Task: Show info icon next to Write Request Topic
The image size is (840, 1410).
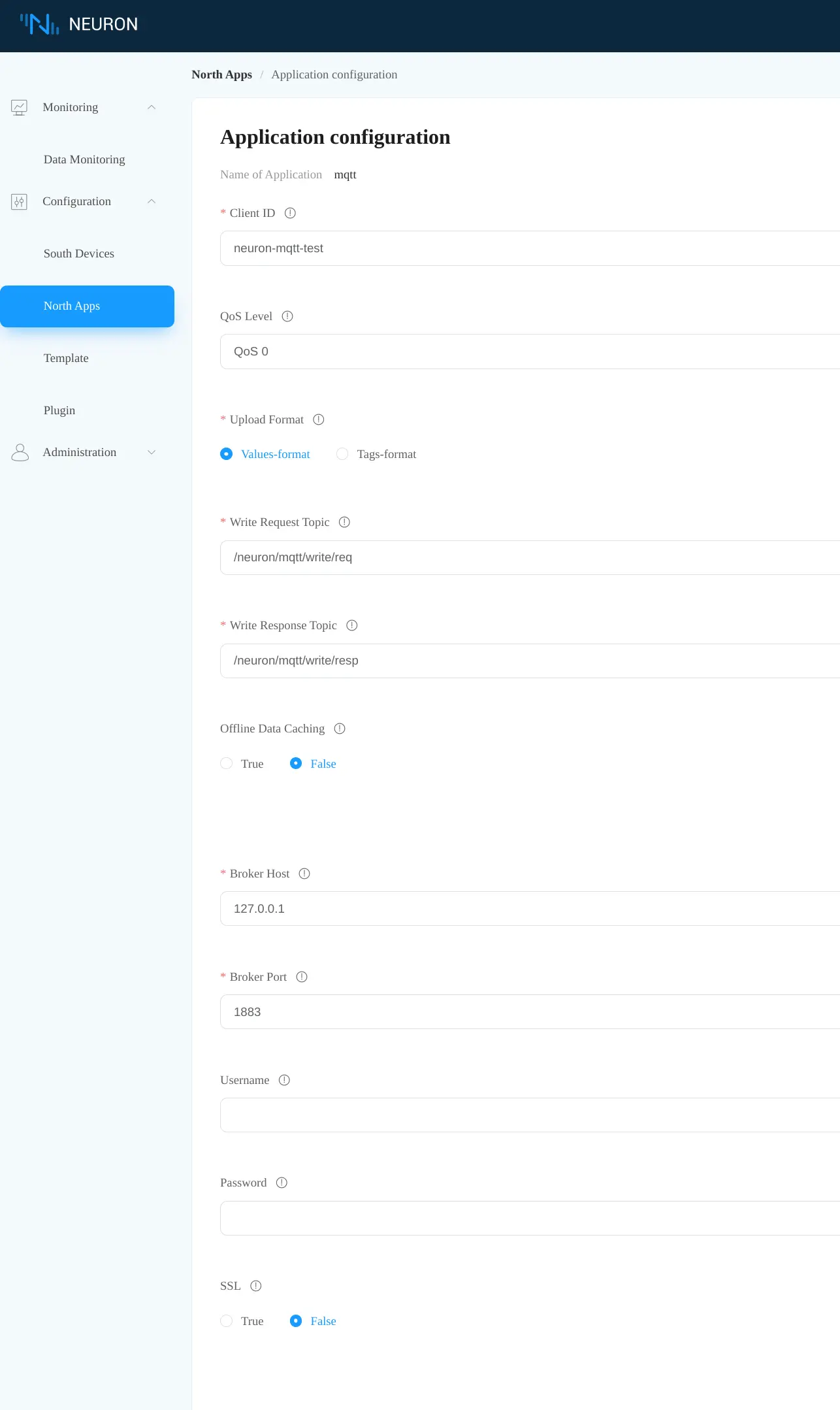Action: coord(345,522)
